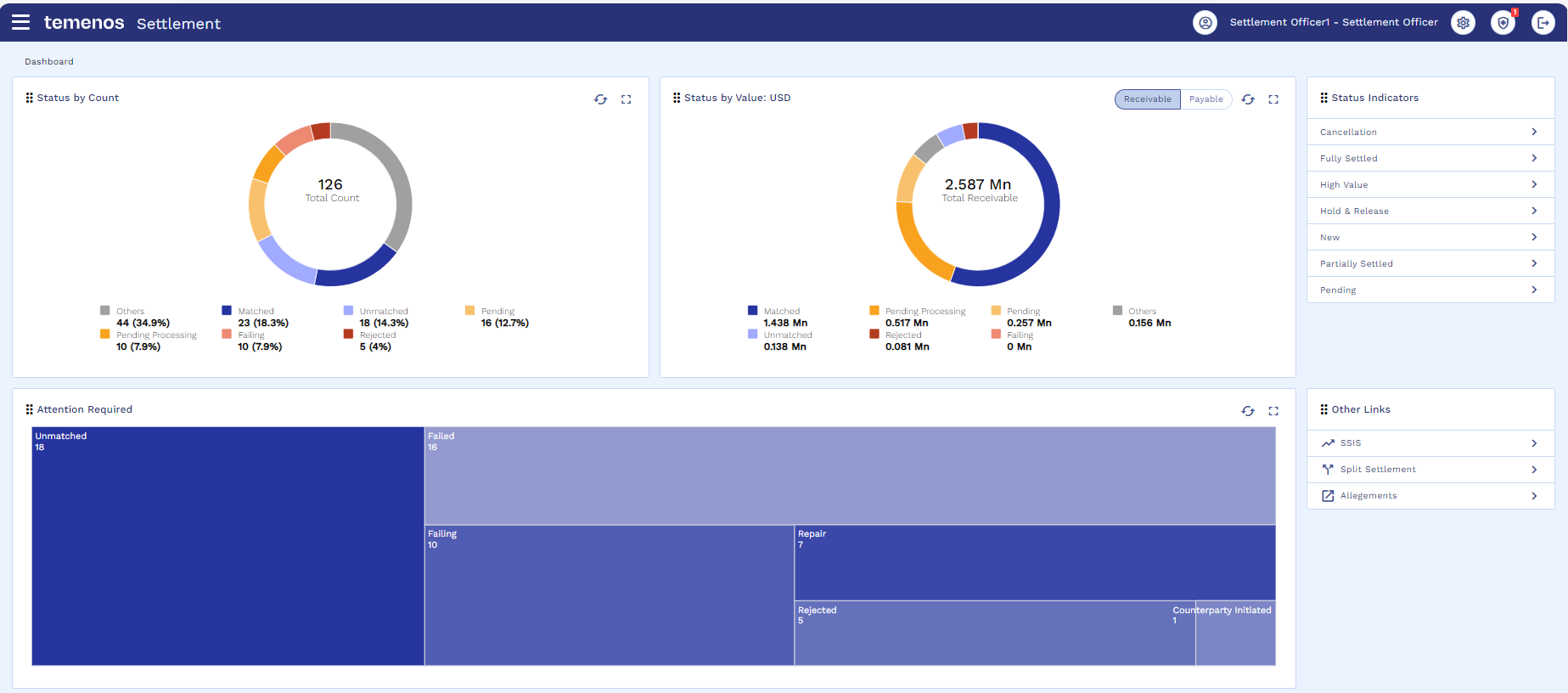Click the Unmatched swatch in Status by Value
This screenshot has width=1568, height=693.
pyautogui.click(x=753, y=335)
